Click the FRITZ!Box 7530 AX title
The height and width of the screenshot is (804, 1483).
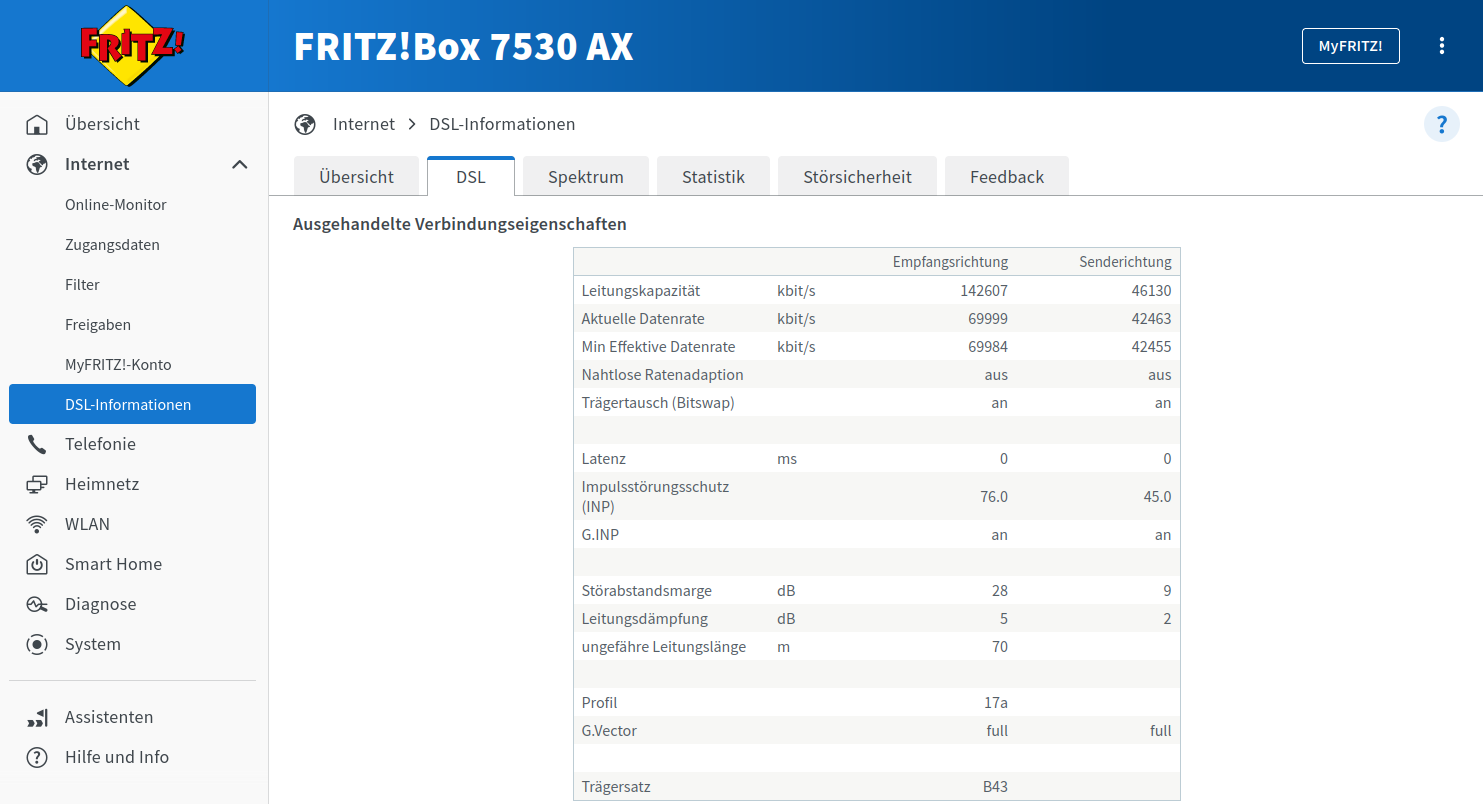[x=463, y=47]
